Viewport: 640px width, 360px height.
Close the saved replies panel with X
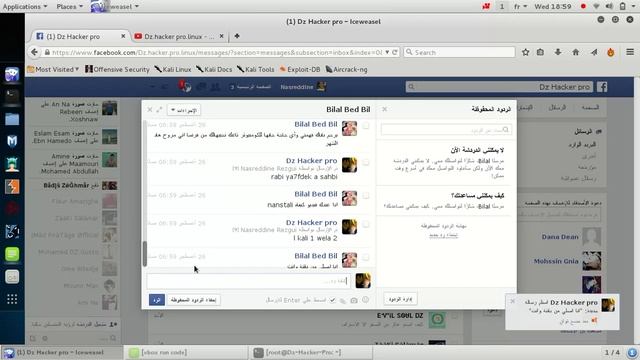coord(384,109)
